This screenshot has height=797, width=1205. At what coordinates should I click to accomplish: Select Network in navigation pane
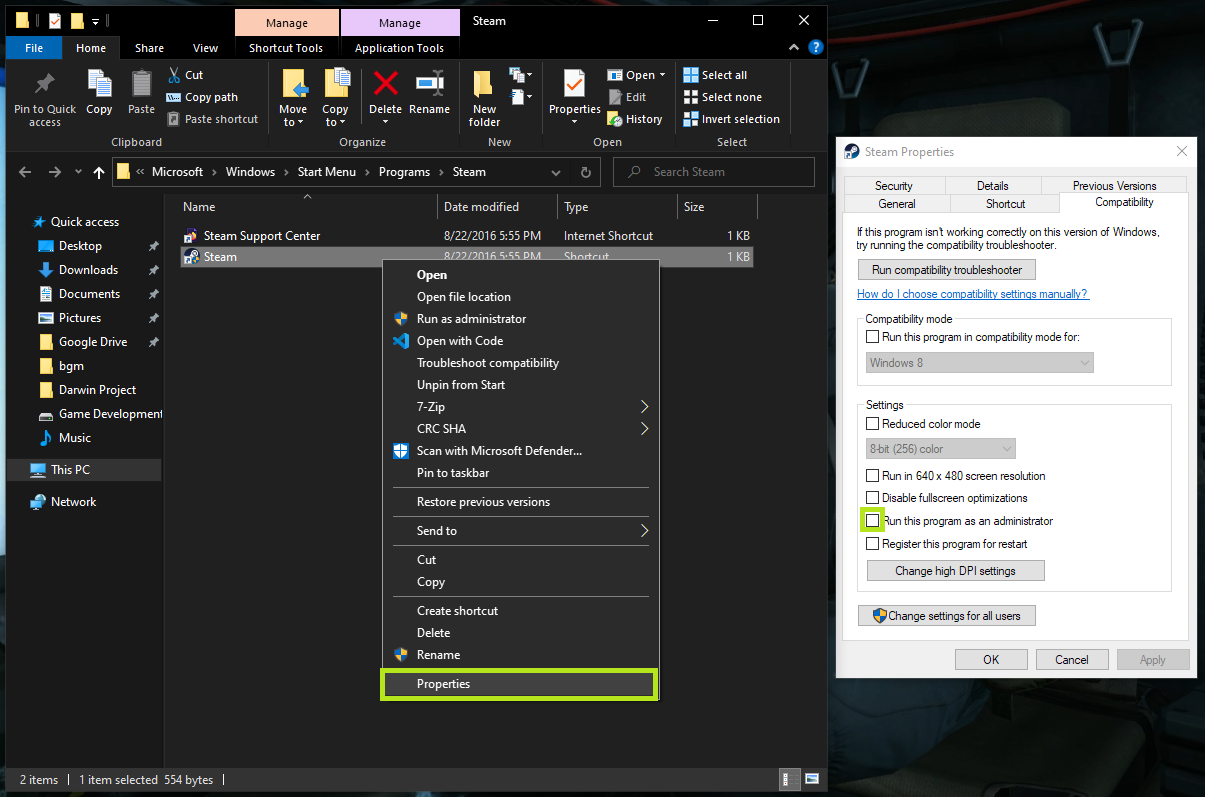pos(74,502)
